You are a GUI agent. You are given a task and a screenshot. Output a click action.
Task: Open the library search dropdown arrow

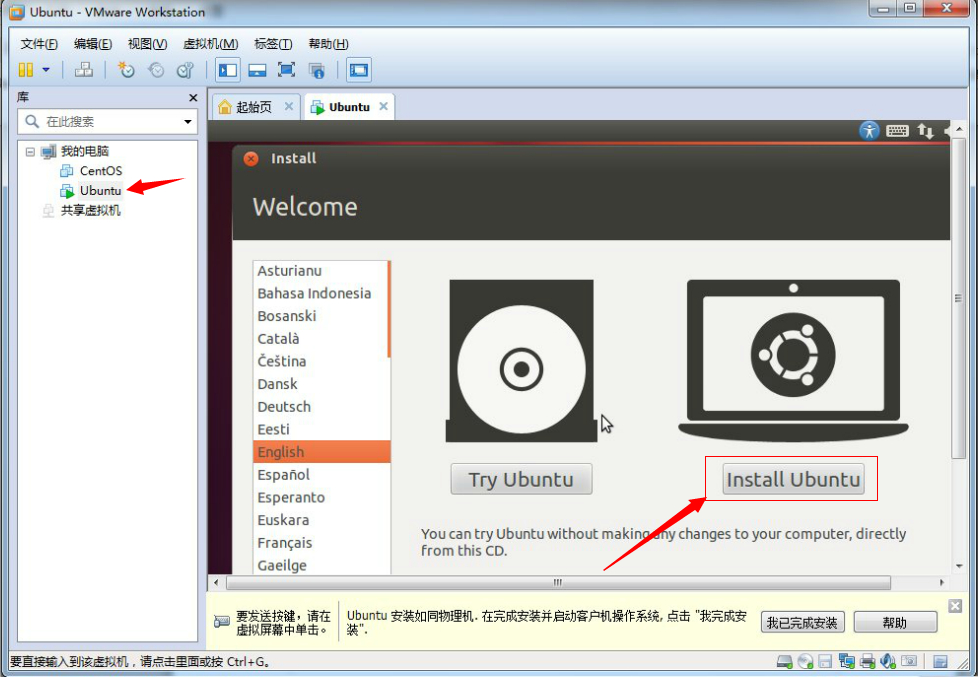click(x=188, y=122)
